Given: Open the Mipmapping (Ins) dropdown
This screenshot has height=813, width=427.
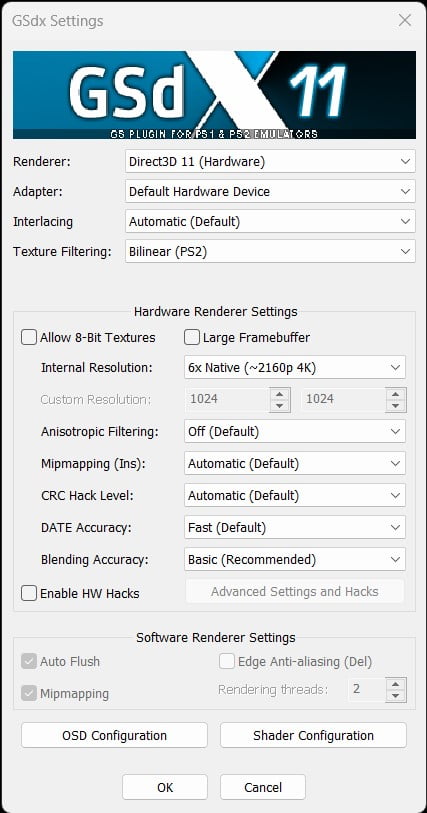Looking at the screenshot, I should (x=295, y=464).
